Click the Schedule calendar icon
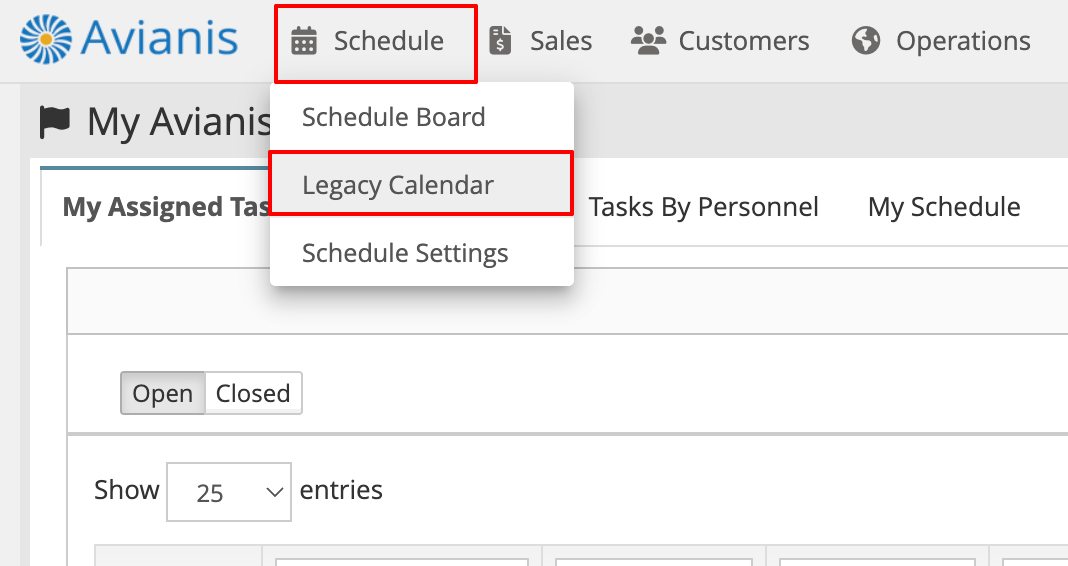Image resolution: width=1068 pixels, height=566 pixels. coord(304,41)
